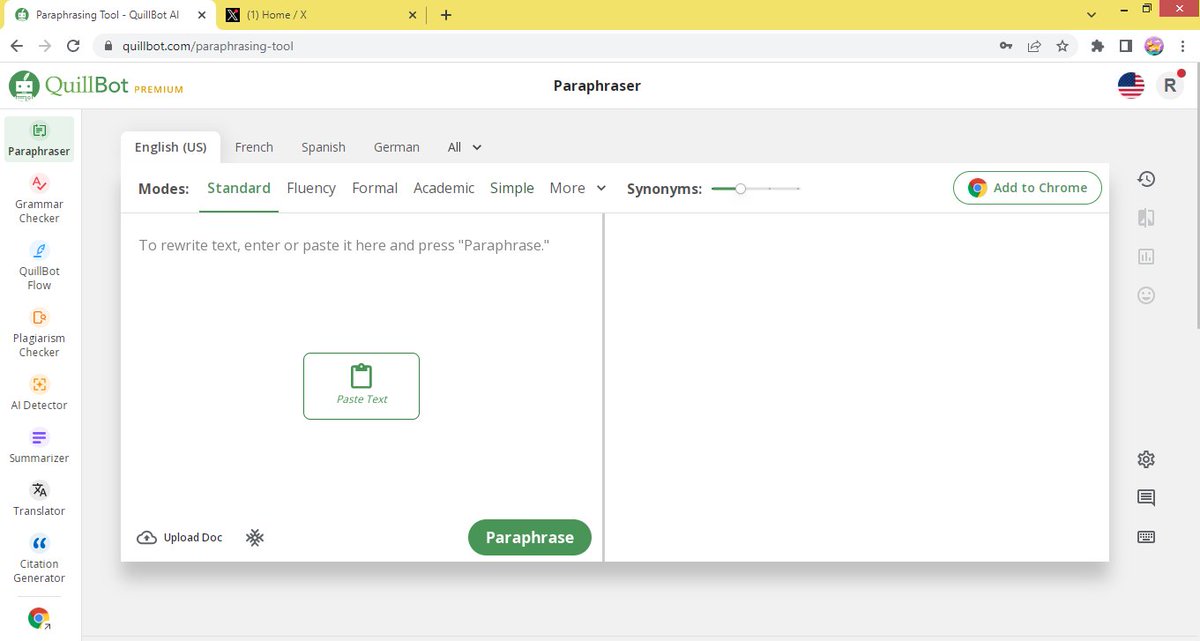Click tab search chevron in title bar
Screen dimensions: 1200x641
[x=1091, y=15]
